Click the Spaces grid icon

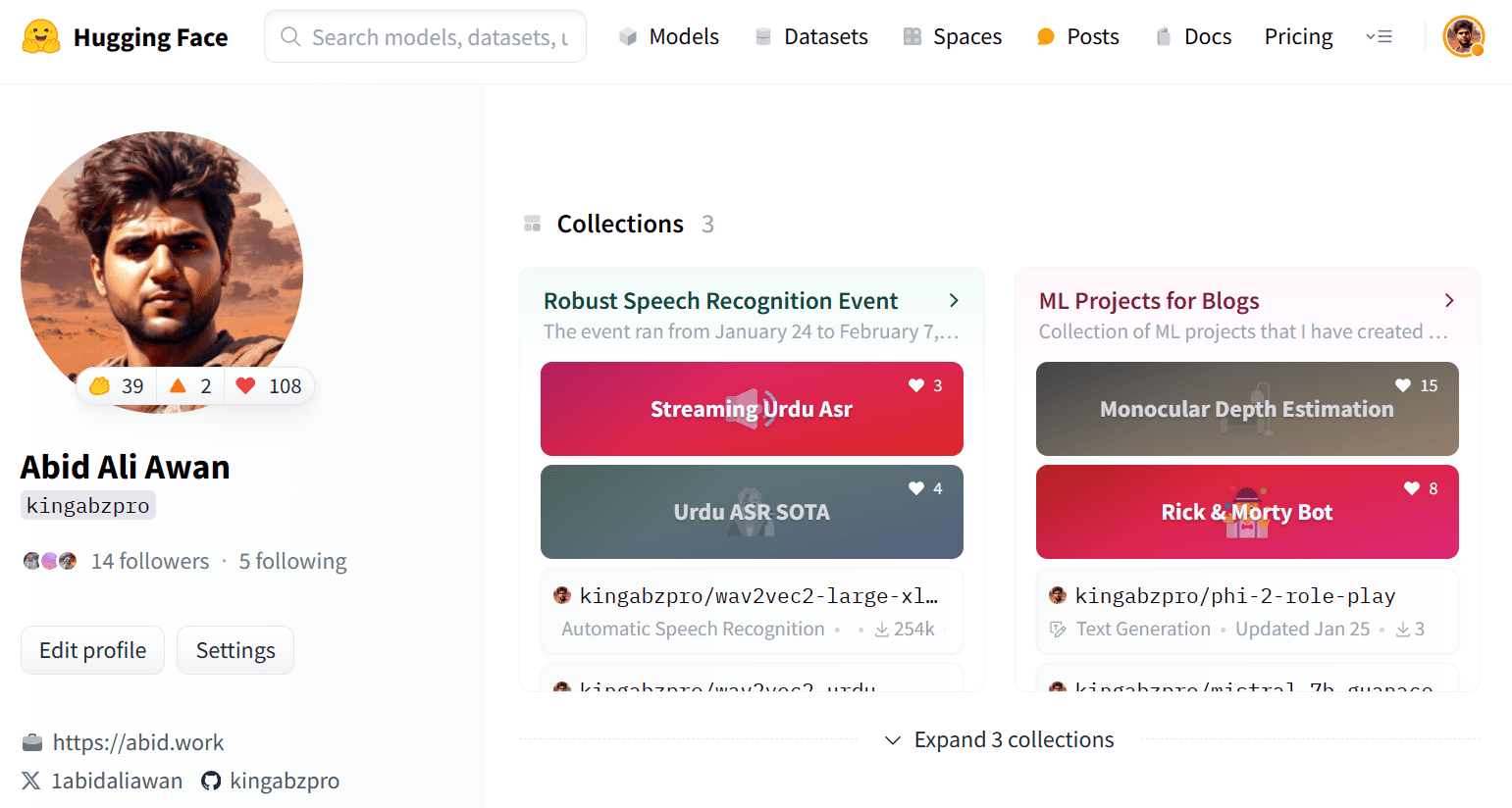912,37
